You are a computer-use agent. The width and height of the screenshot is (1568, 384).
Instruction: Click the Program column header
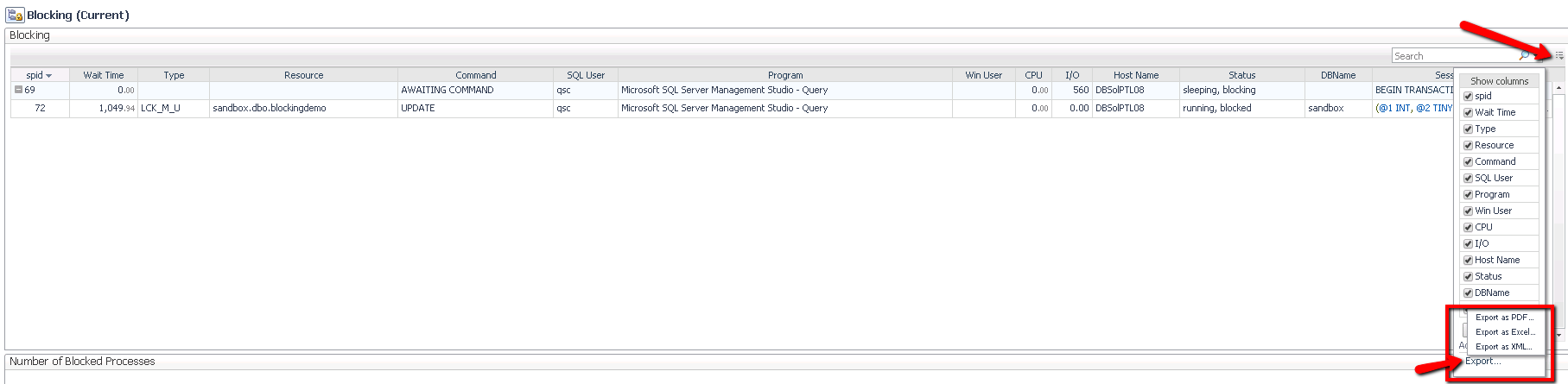tap(784, 75)
